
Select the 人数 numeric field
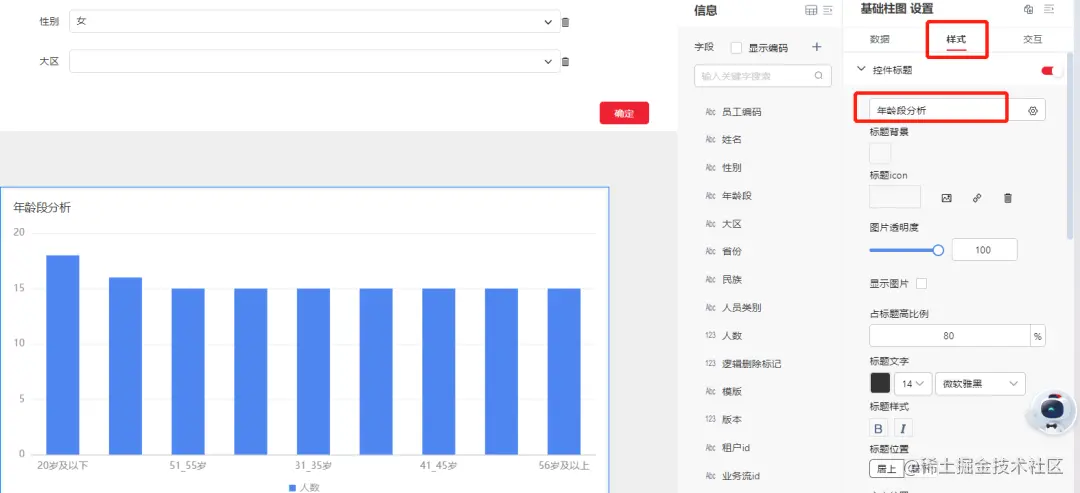pos(731,336)
